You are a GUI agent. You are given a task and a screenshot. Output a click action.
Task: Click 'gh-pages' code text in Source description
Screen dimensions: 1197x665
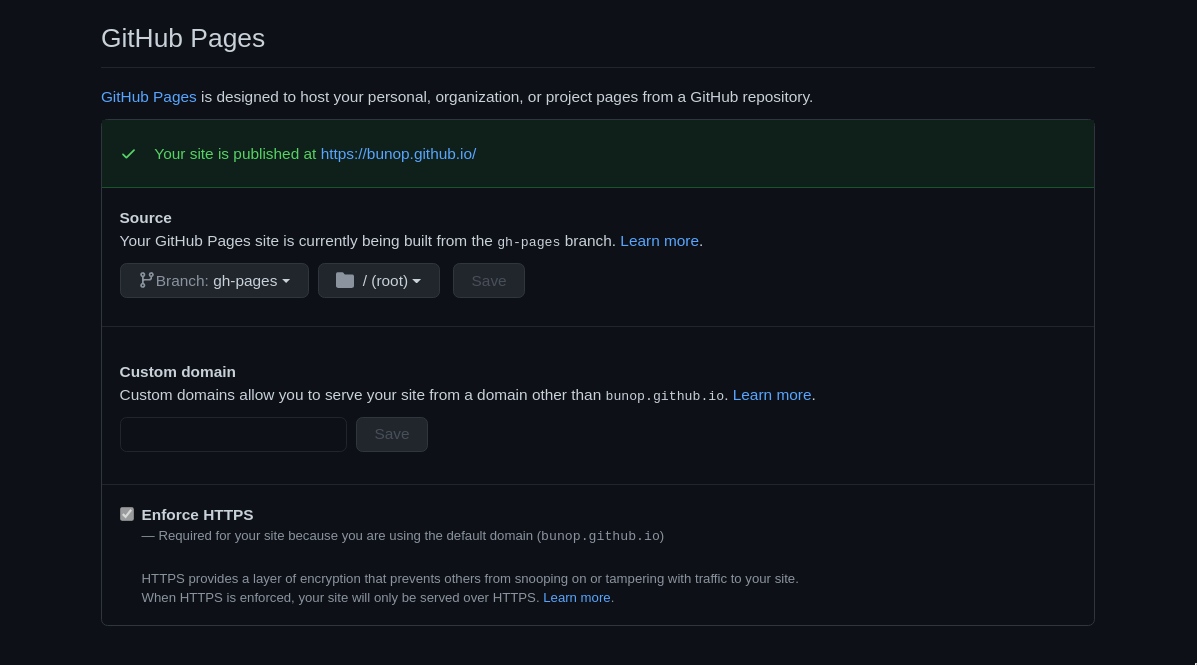[528, 242]
